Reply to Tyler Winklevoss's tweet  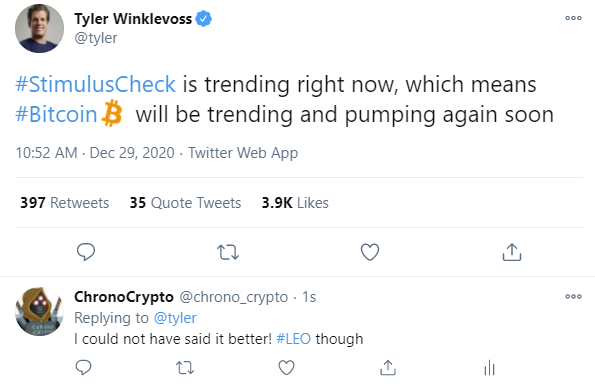(x=86, y=252)
